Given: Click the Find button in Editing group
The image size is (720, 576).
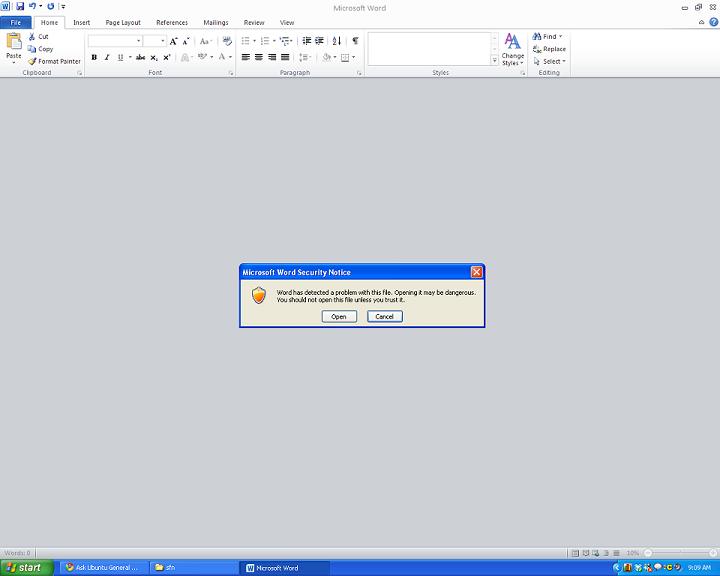Looking at the screenshot, I should [x=547, y=36].
